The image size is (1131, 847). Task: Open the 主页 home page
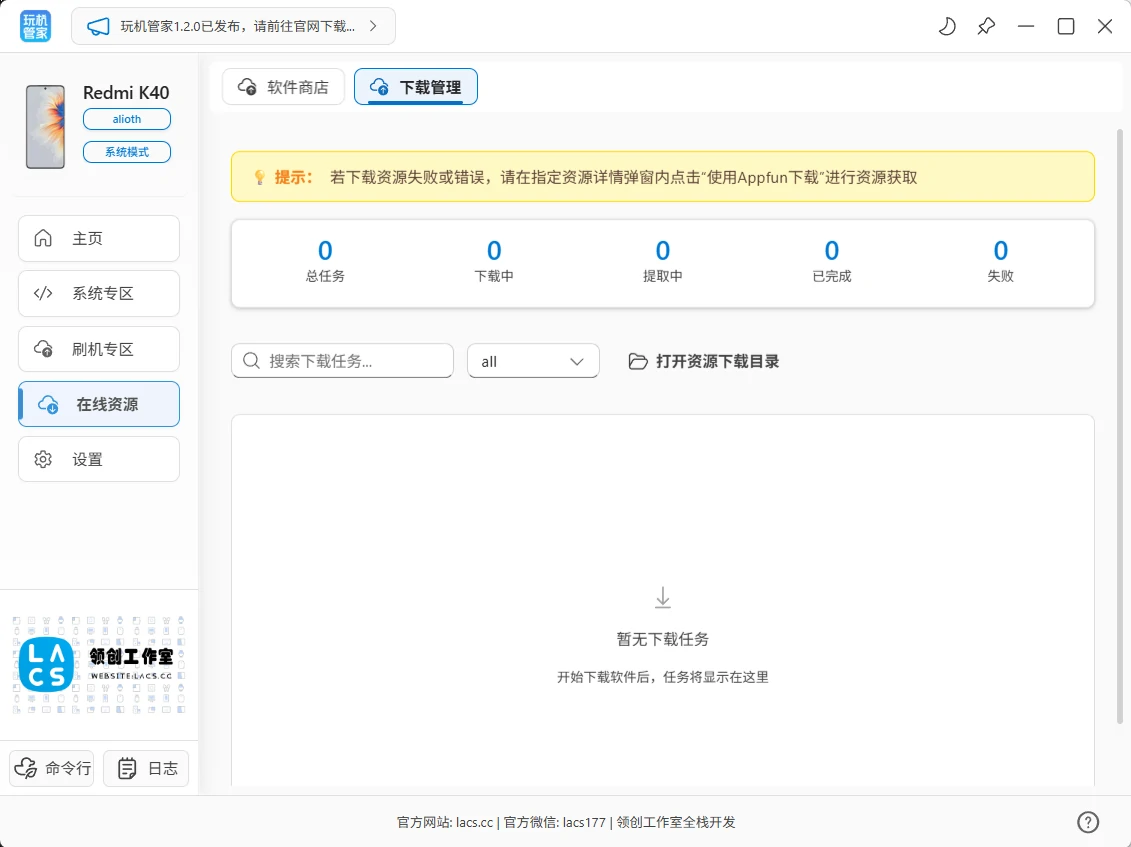click(x=99, y=239)
